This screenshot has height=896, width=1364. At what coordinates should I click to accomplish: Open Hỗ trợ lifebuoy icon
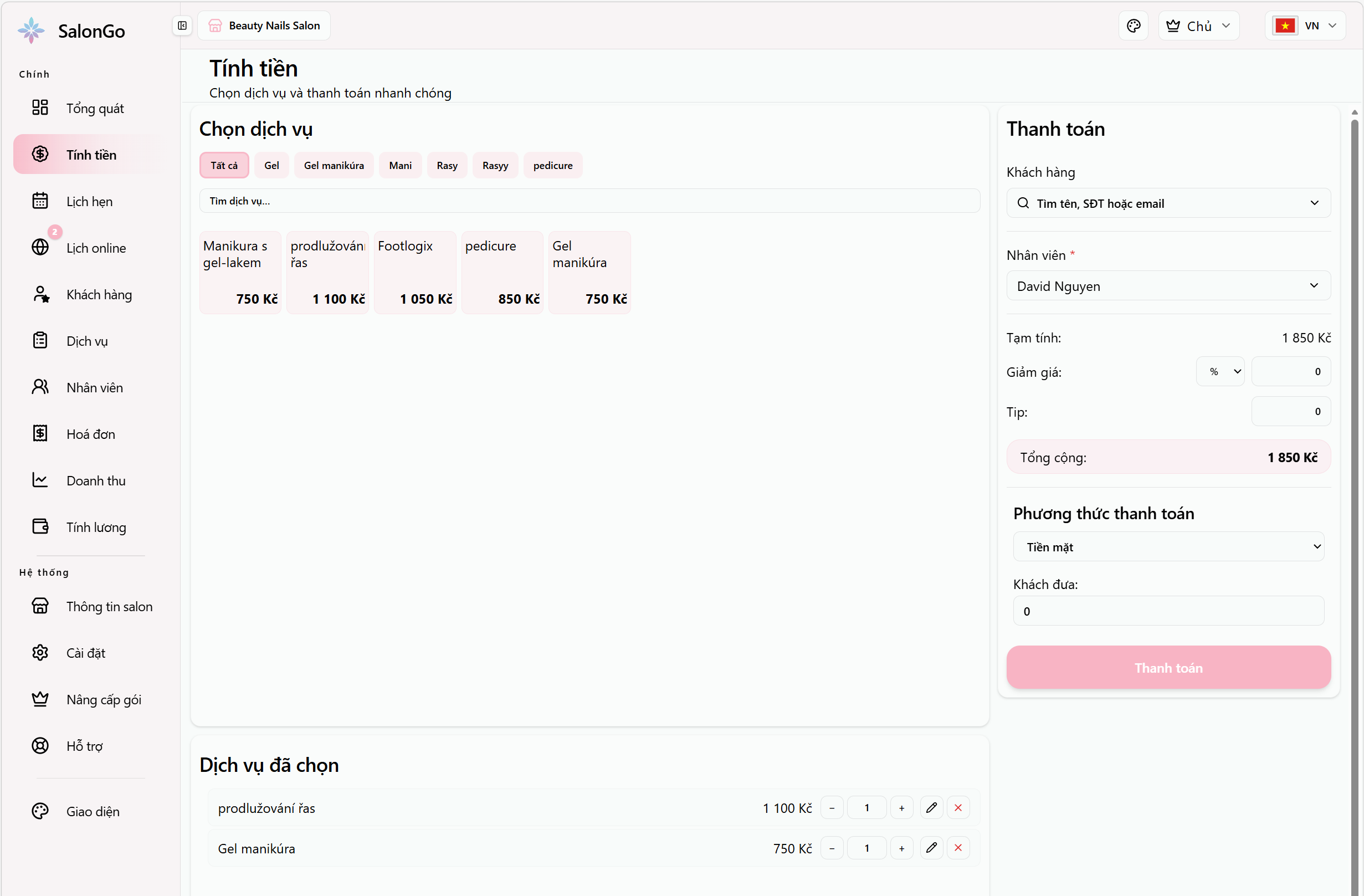pyautogui.click(x=40, y=746)
